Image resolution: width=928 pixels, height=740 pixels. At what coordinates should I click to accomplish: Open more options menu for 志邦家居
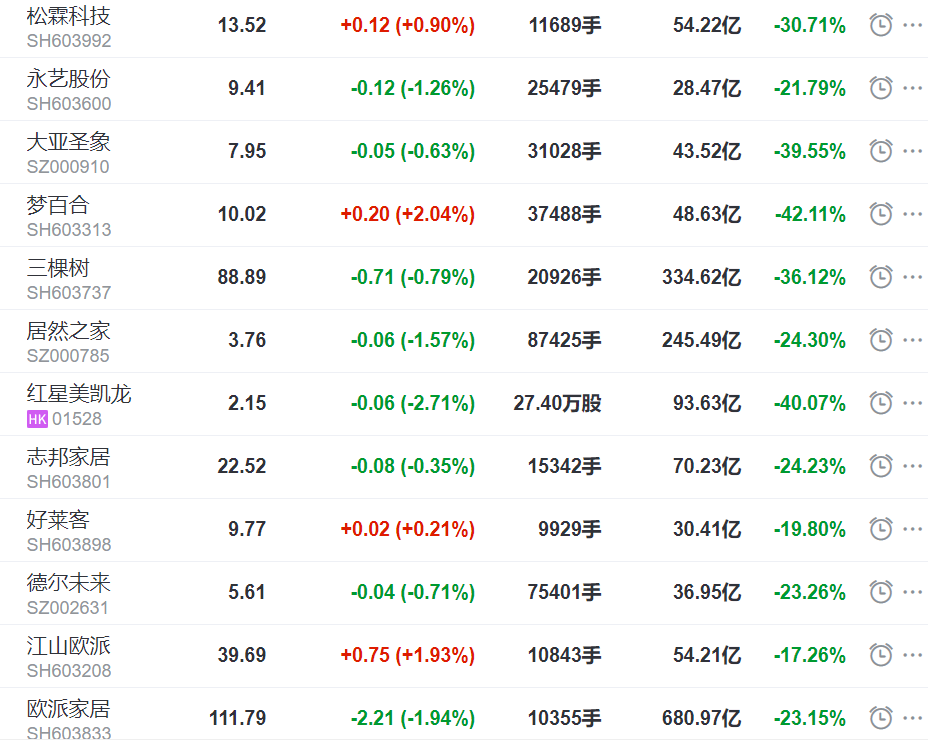(x=913, y=466)
